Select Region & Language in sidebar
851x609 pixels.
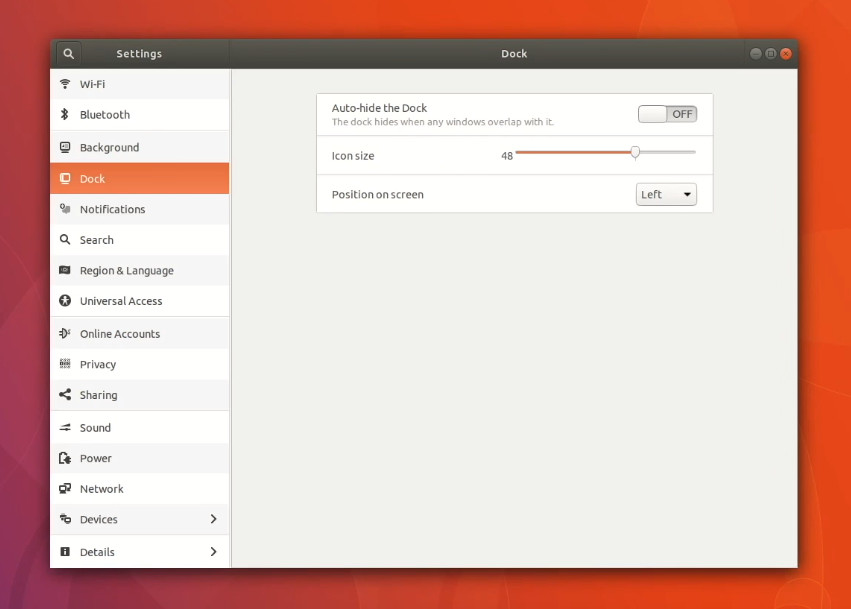click(139, 270)
